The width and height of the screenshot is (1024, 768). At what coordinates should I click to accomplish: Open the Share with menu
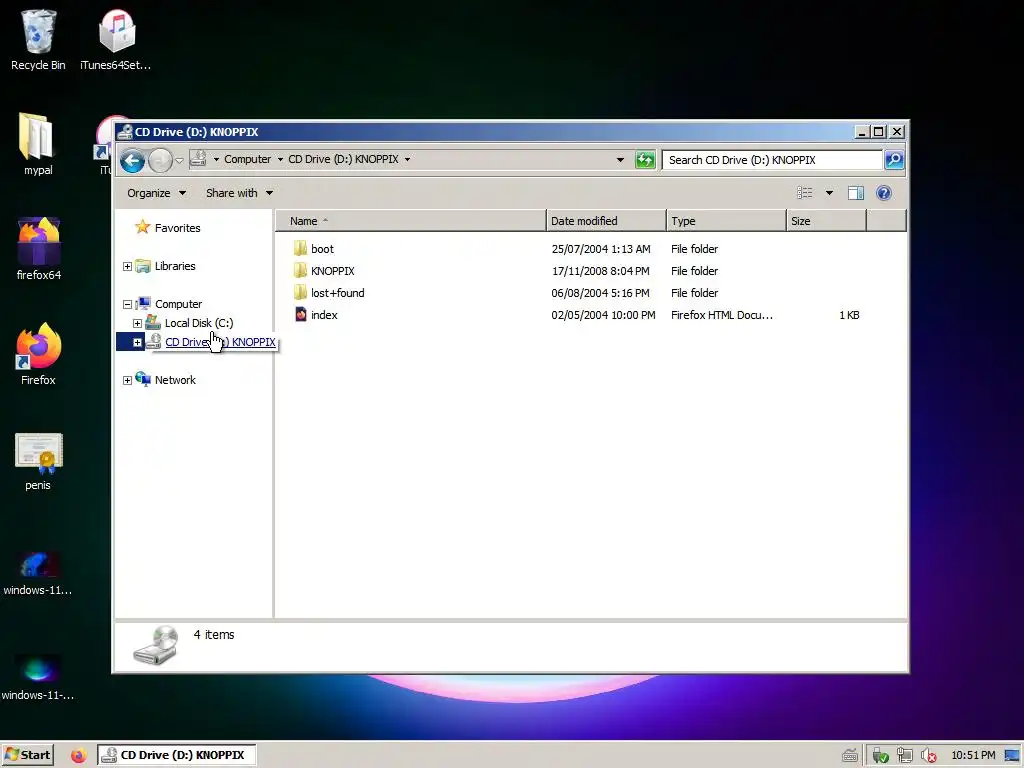(239, 193)
